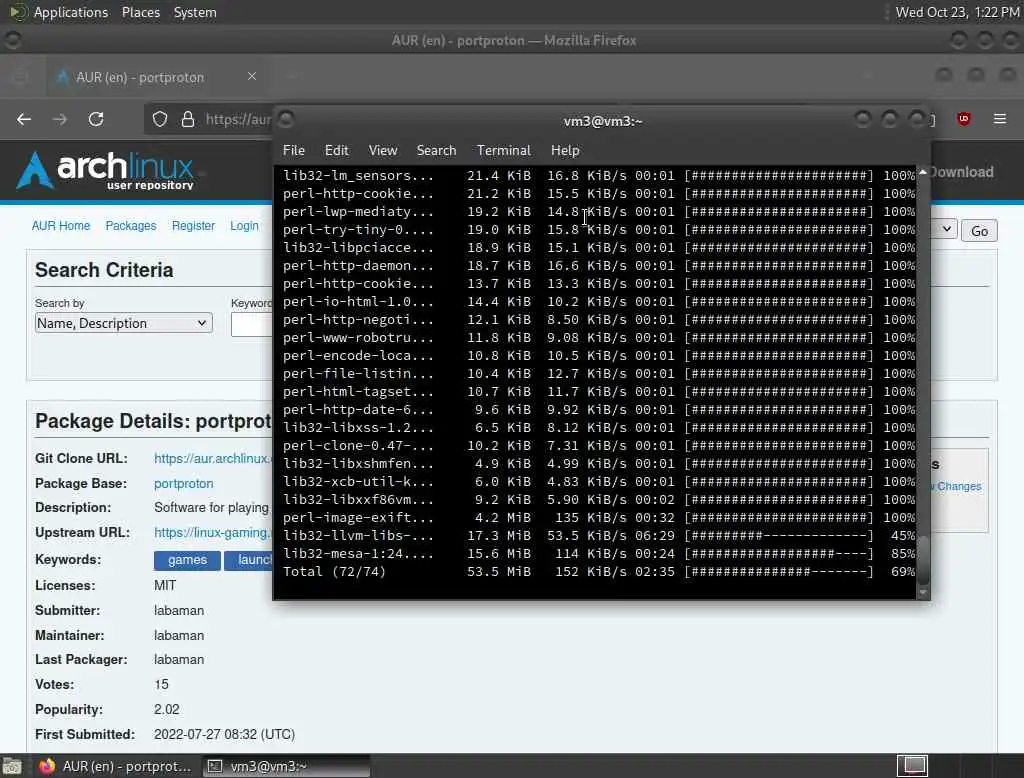Open terminal Help menu
The height and width of the screenshot is (778, 1024).
pyautogui.click(x=565, y=150)
